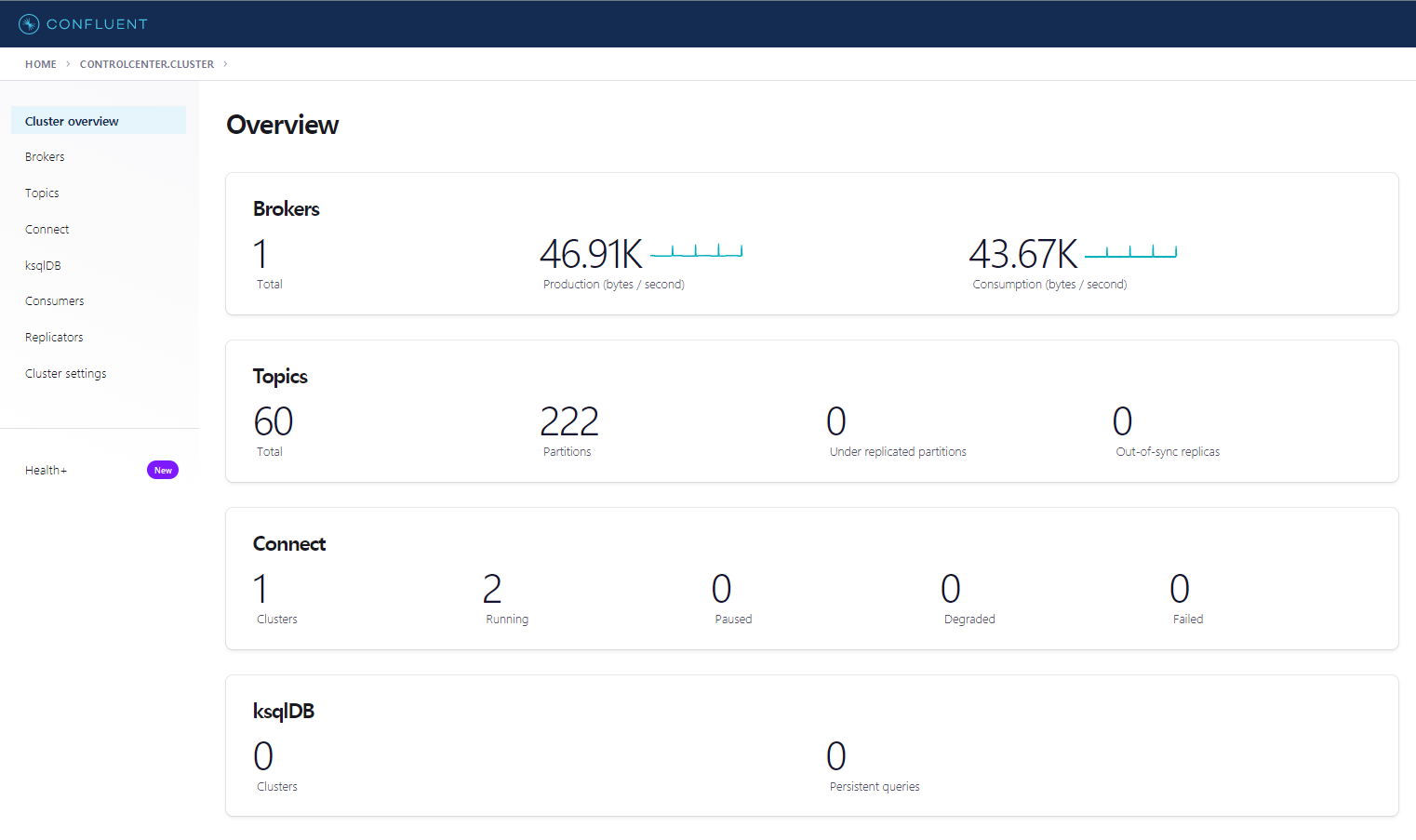Open Health+ sidebar item

[x=46, y=471]
